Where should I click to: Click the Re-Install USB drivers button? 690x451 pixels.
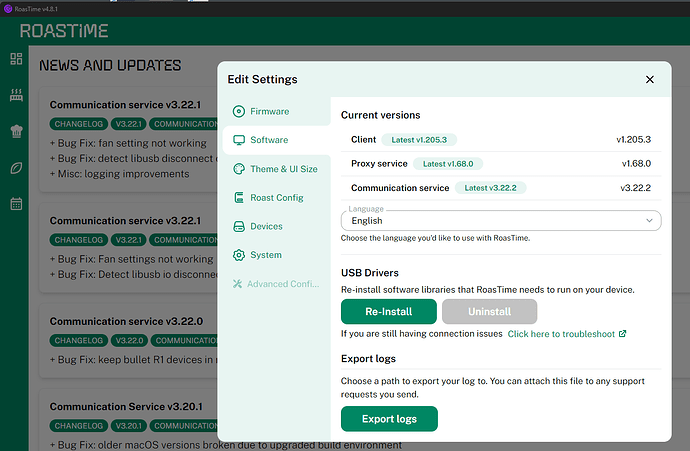tap(389, 312)
